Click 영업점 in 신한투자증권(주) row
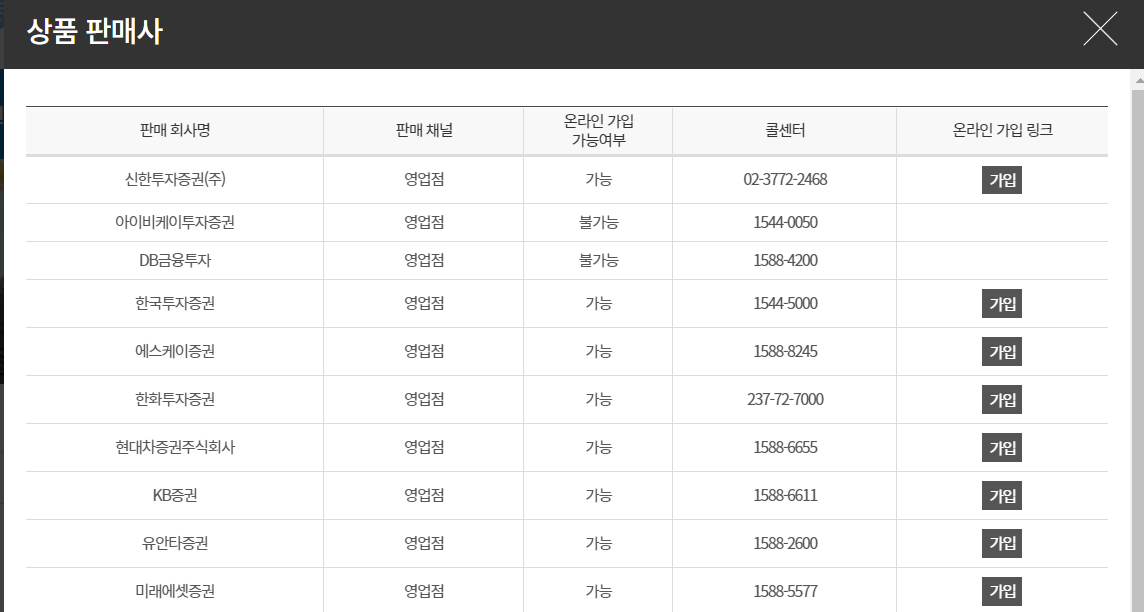 [424, 179]
